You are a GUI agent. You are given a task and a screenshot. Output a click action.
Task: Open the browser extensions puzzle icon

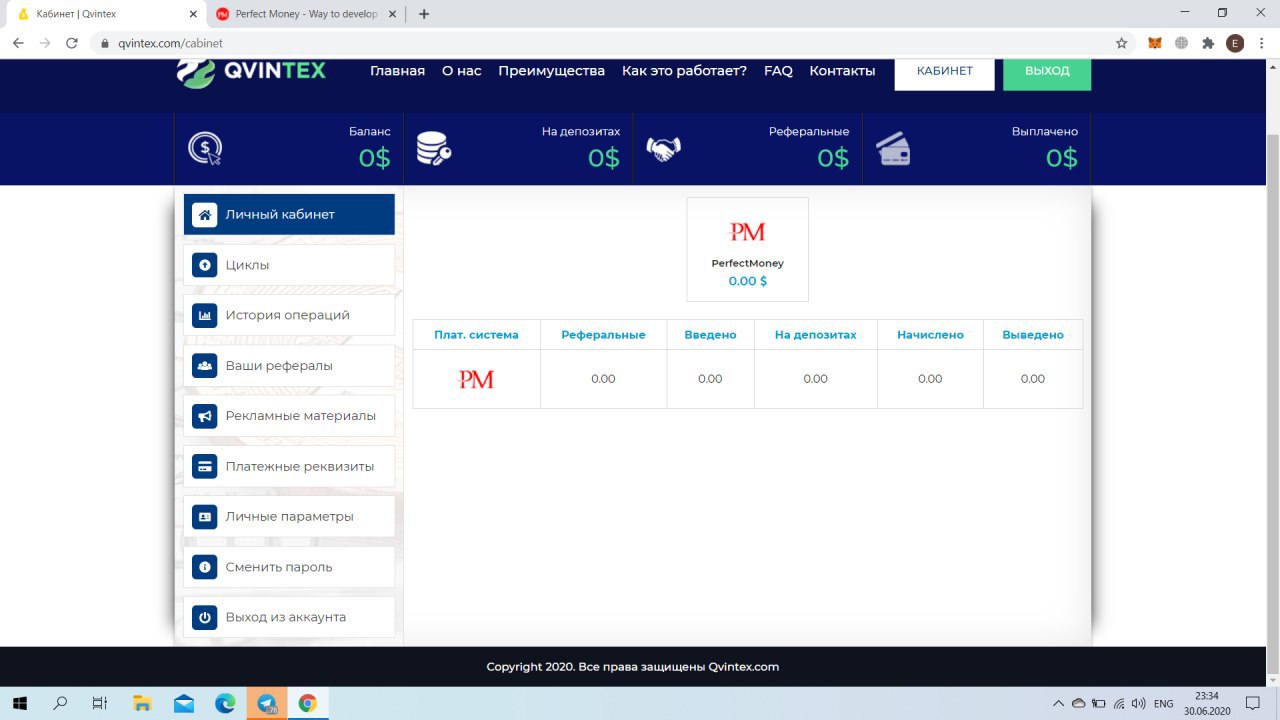click(1208, 43)
